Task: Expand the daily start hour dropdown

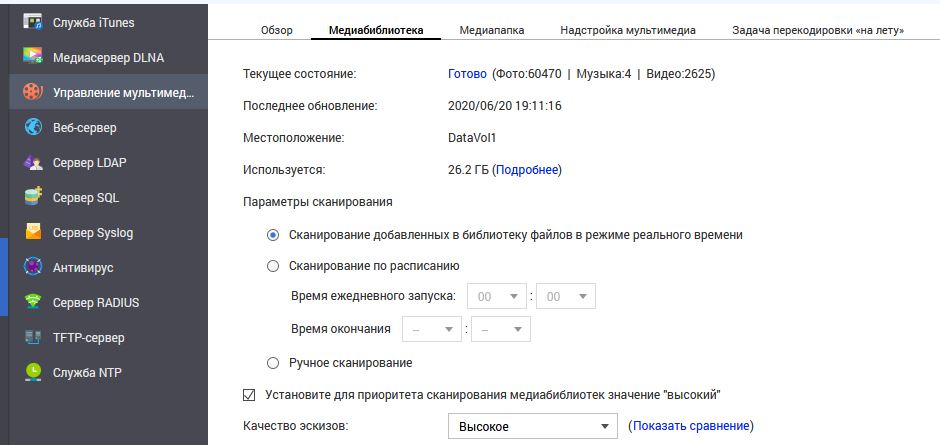Action: pos(498,297)
